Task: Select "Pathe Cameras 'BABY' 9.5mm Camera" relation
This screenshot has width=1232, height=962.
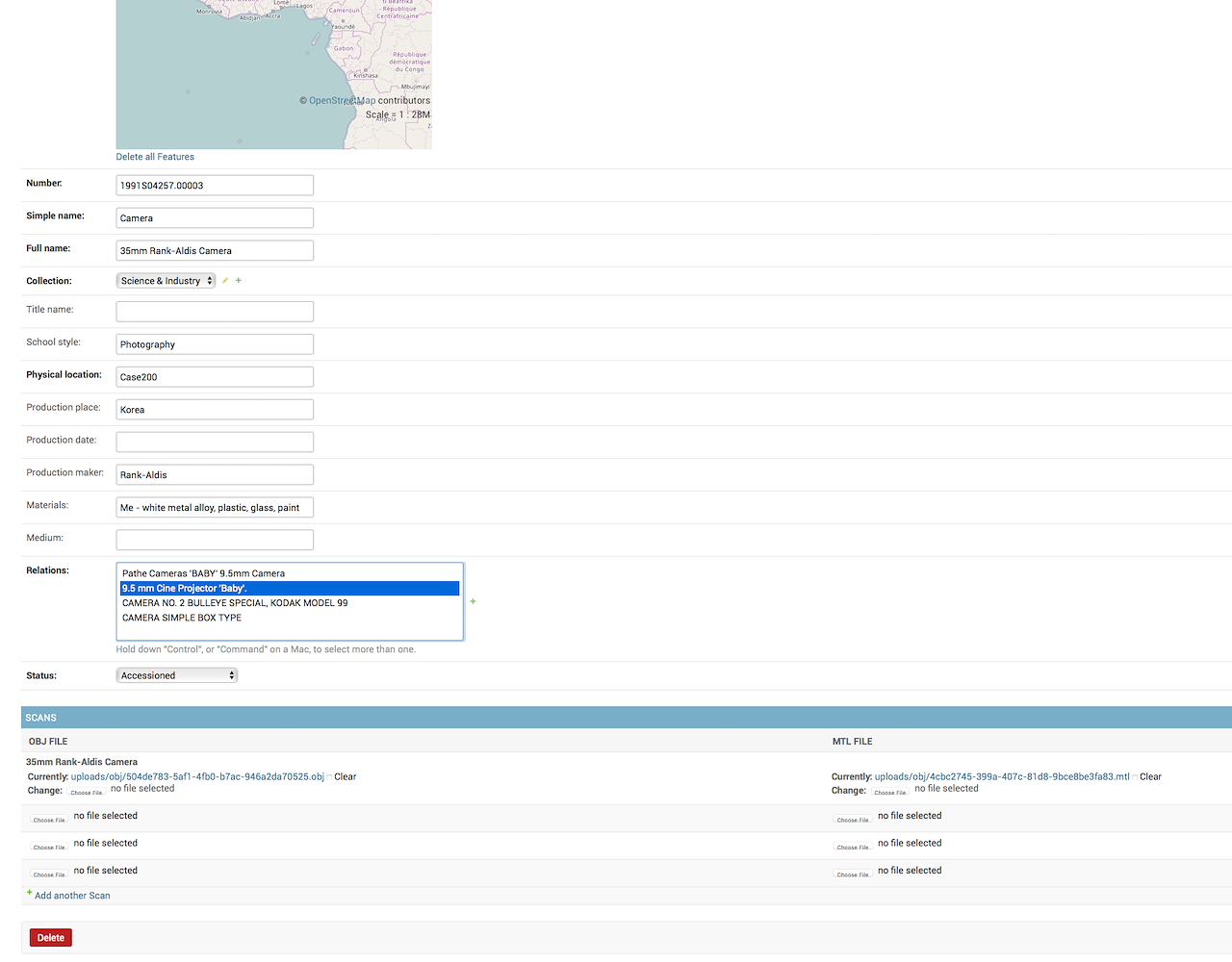Action: (203, 573)
